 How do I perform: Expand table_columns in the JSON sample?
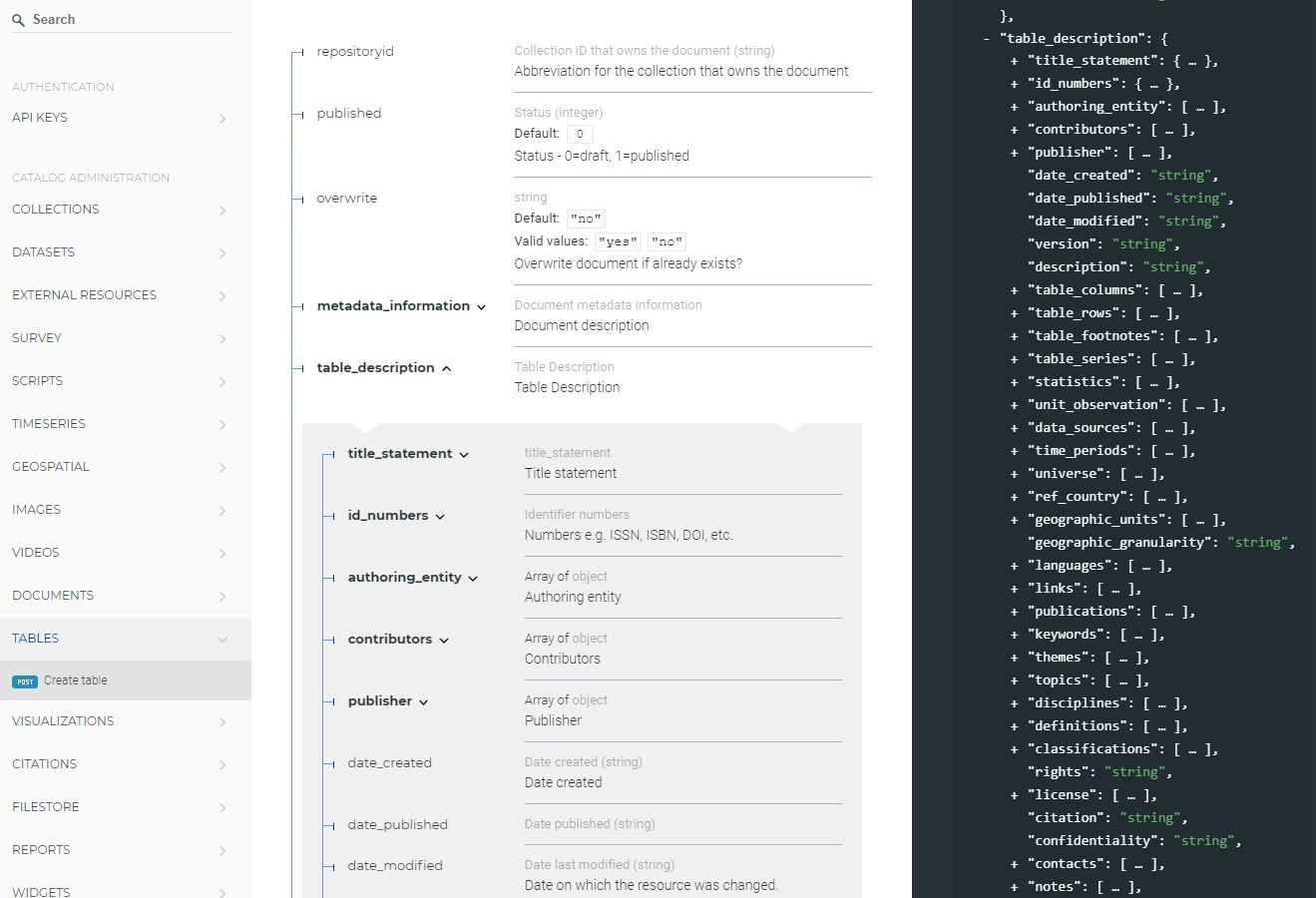tap(1015, 290)
